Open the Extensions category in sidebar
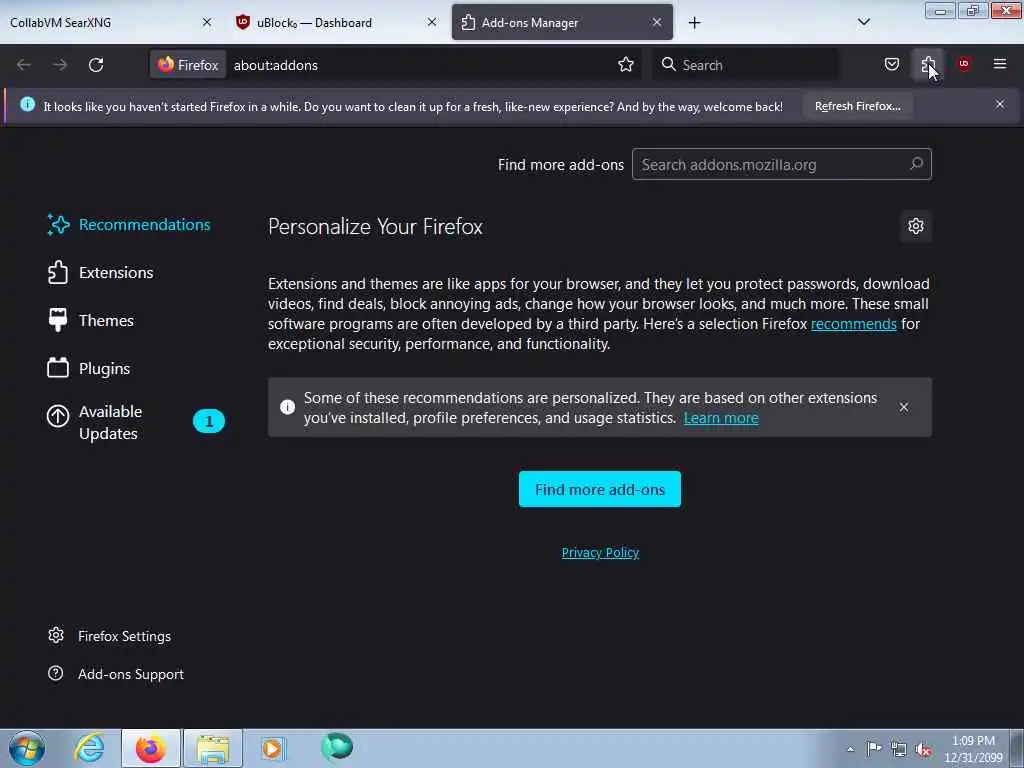 coord(101,272)
